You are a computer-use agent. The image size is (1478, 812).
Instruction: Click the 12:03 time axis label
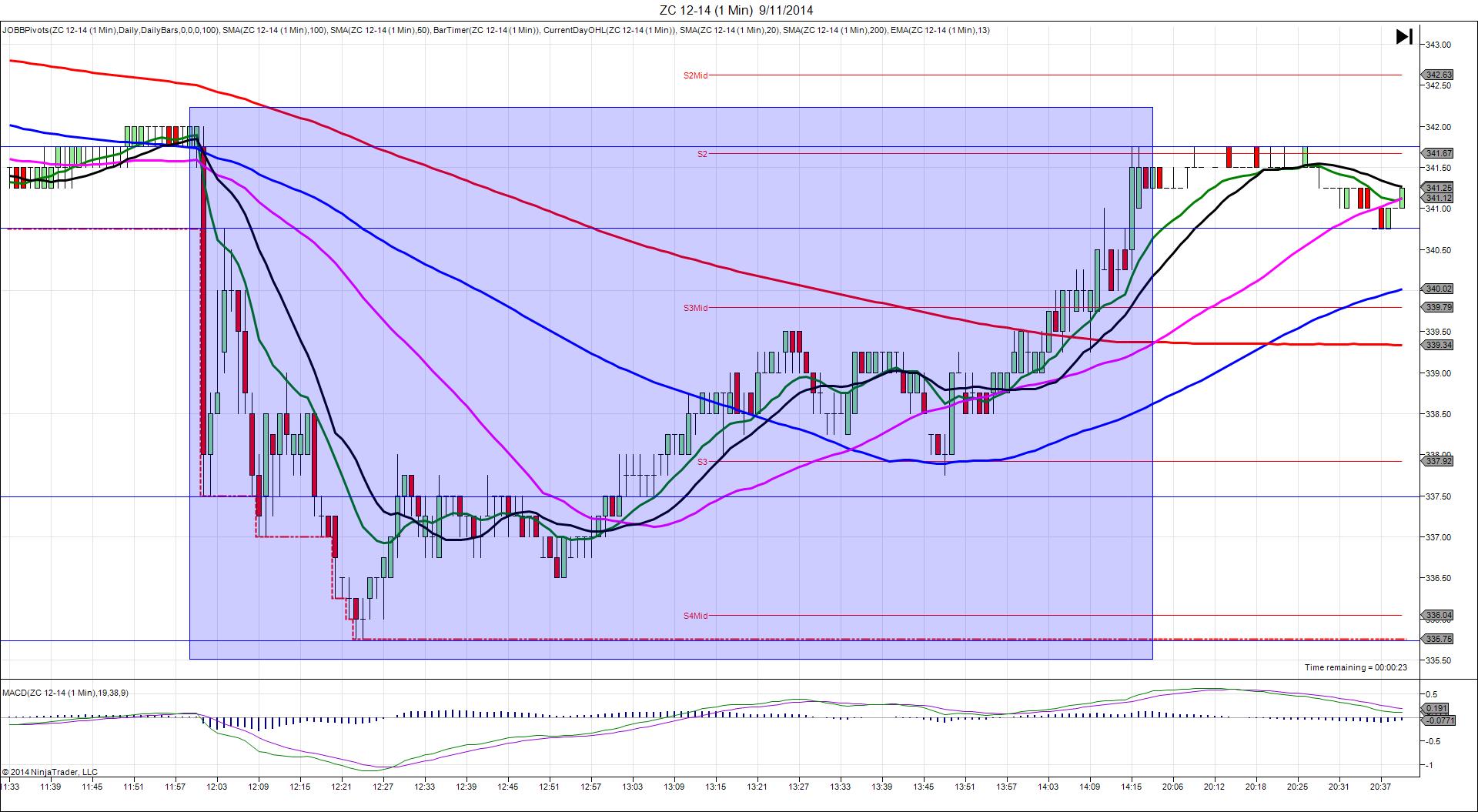click(216, 787)
